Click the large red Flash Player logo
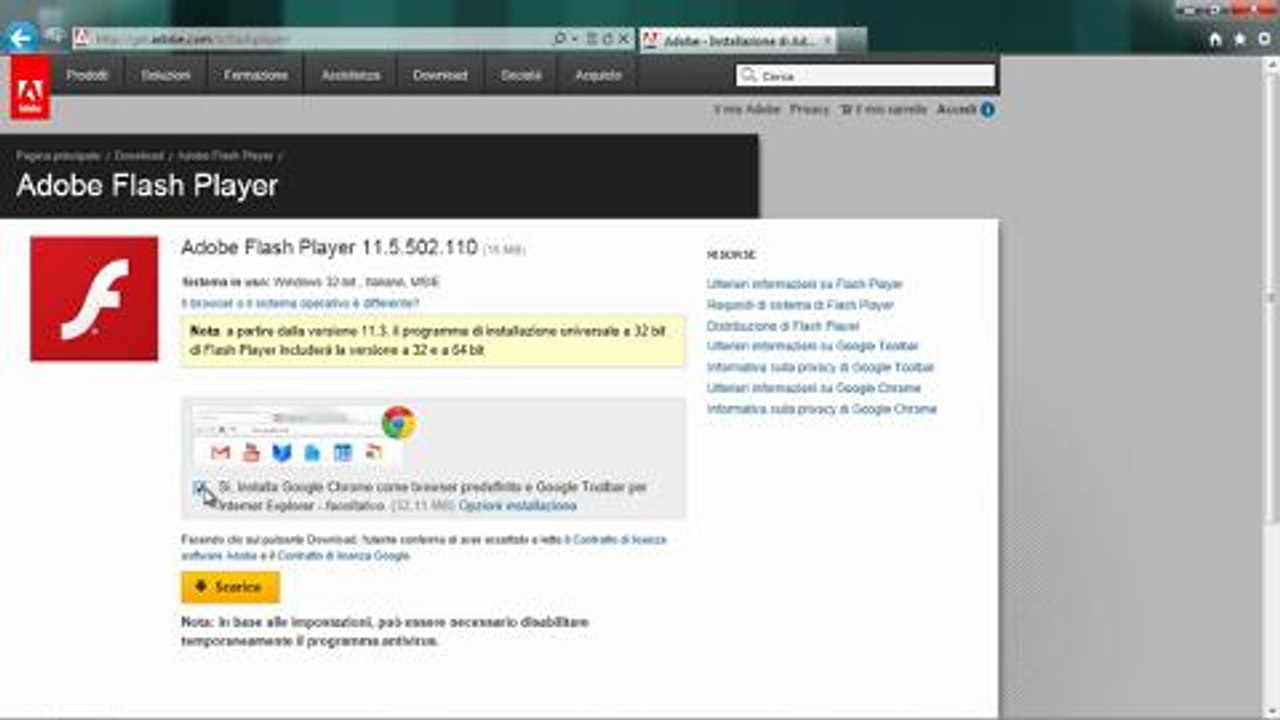Screen dimensions: 1280x720 (x=94, y=298)
